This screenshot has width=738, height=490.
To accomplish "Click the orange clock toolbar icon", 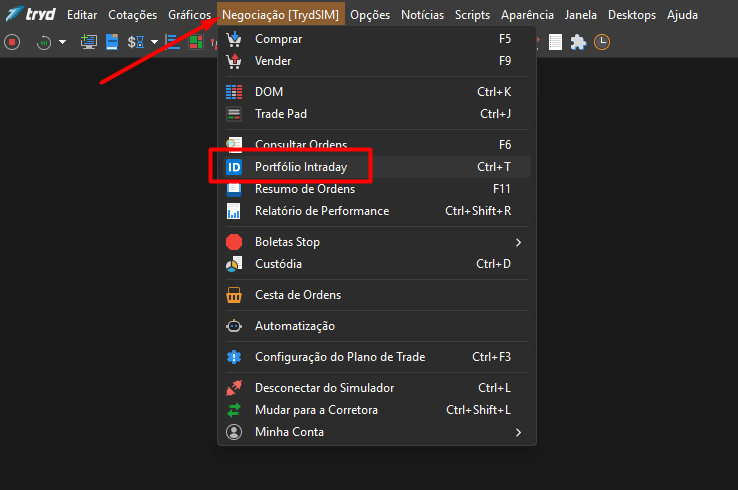I will click(x=602, y=42).
